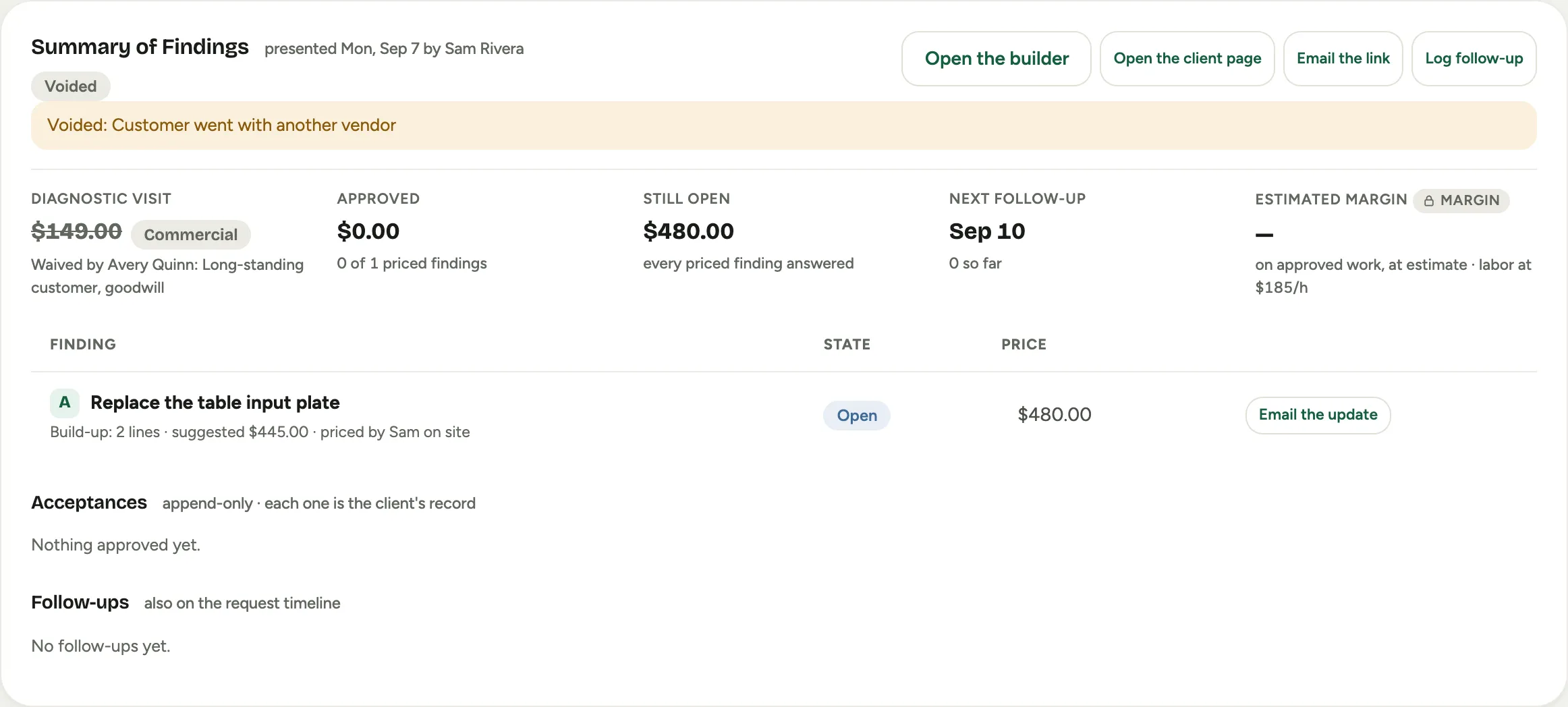1568x707 pixels.
Task: Click the 'Build-up: 2 lines' detail line
Action: [x=260, y=432]
